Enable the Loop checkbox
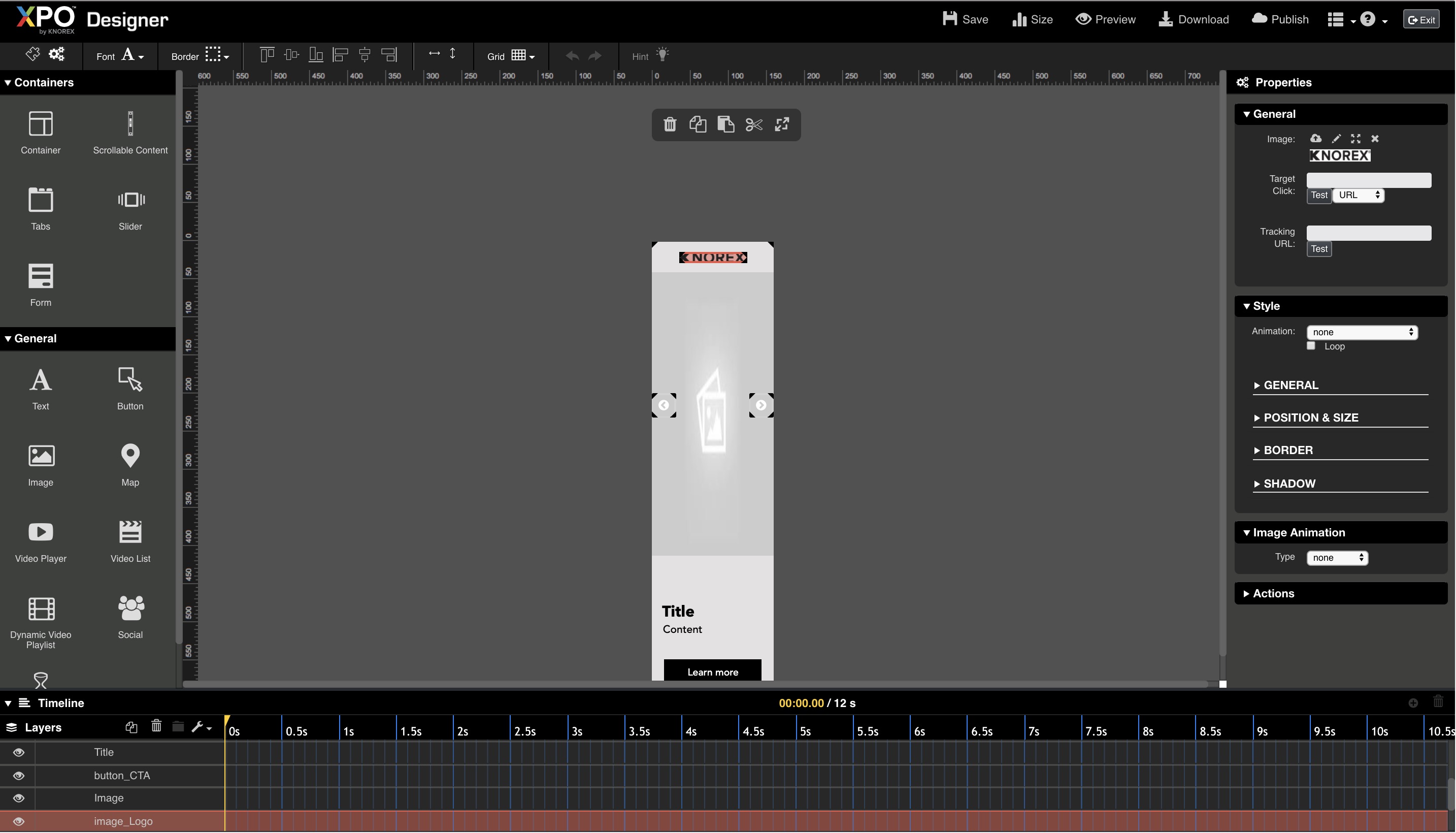 click(1311, 346)
